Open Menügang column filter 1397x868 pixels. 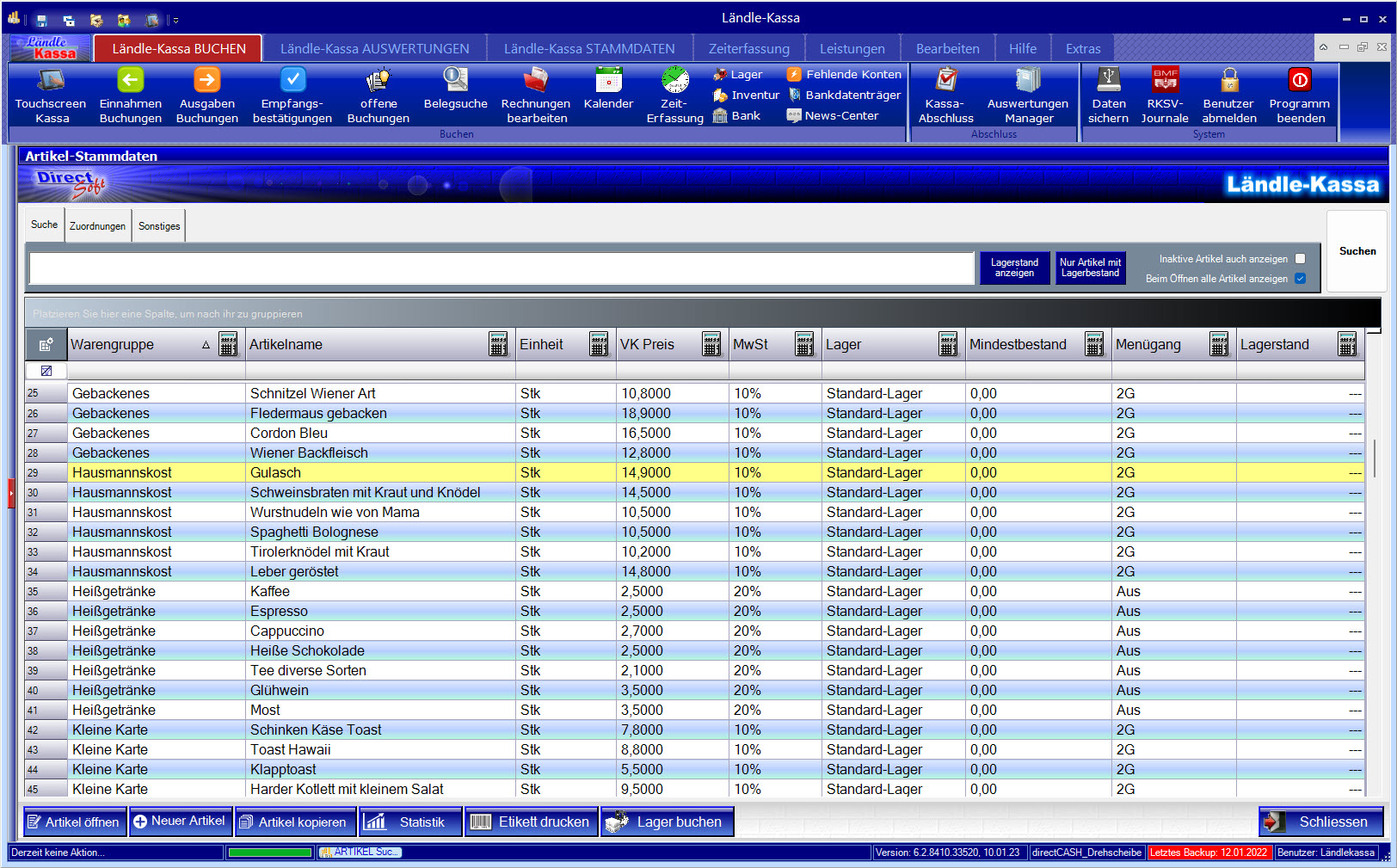[x=1219, y=345]
